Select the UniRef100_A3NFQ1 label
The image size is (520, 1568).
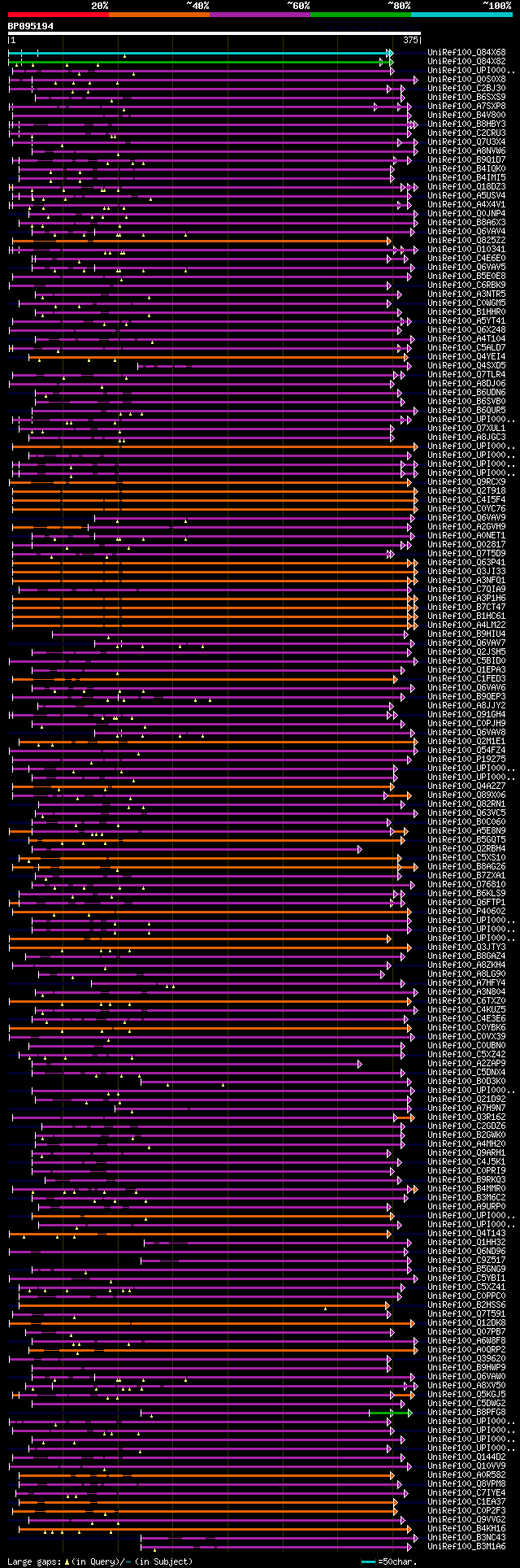[466, 581]
